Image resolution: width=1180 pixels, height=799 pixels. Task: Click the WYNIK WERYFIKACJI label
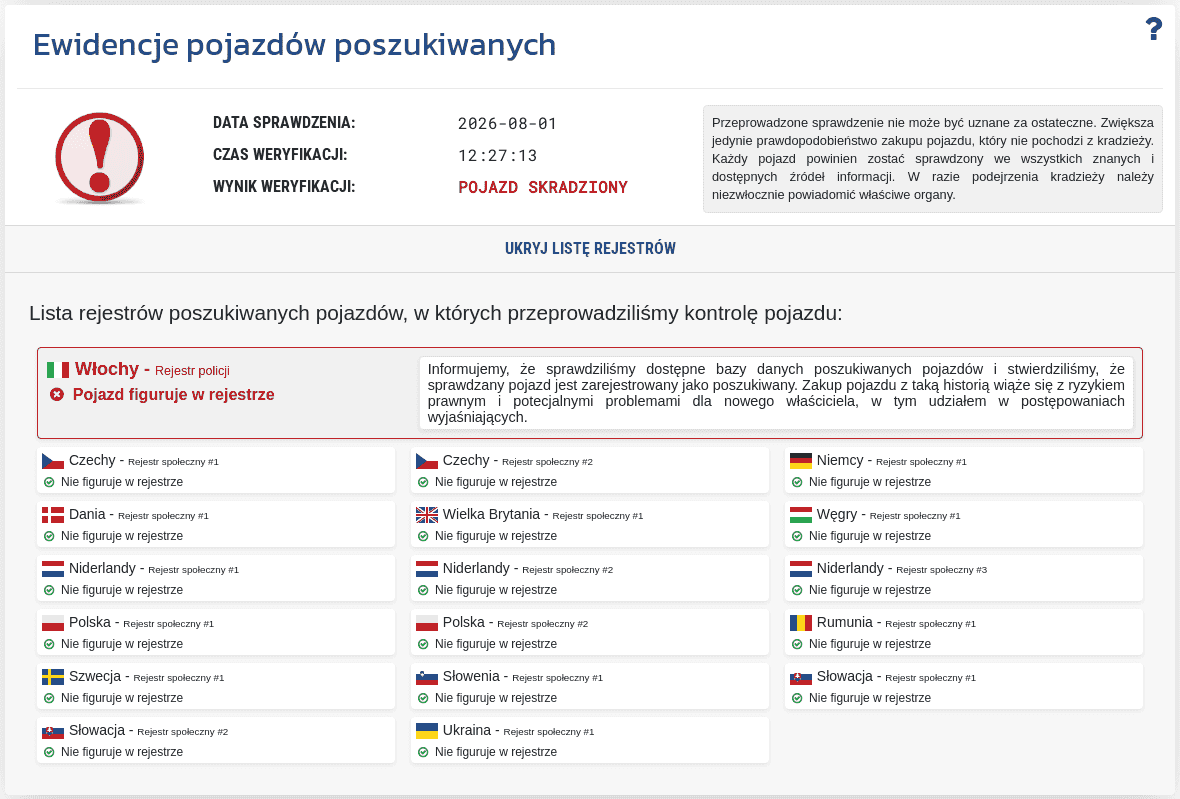[284, 187]
